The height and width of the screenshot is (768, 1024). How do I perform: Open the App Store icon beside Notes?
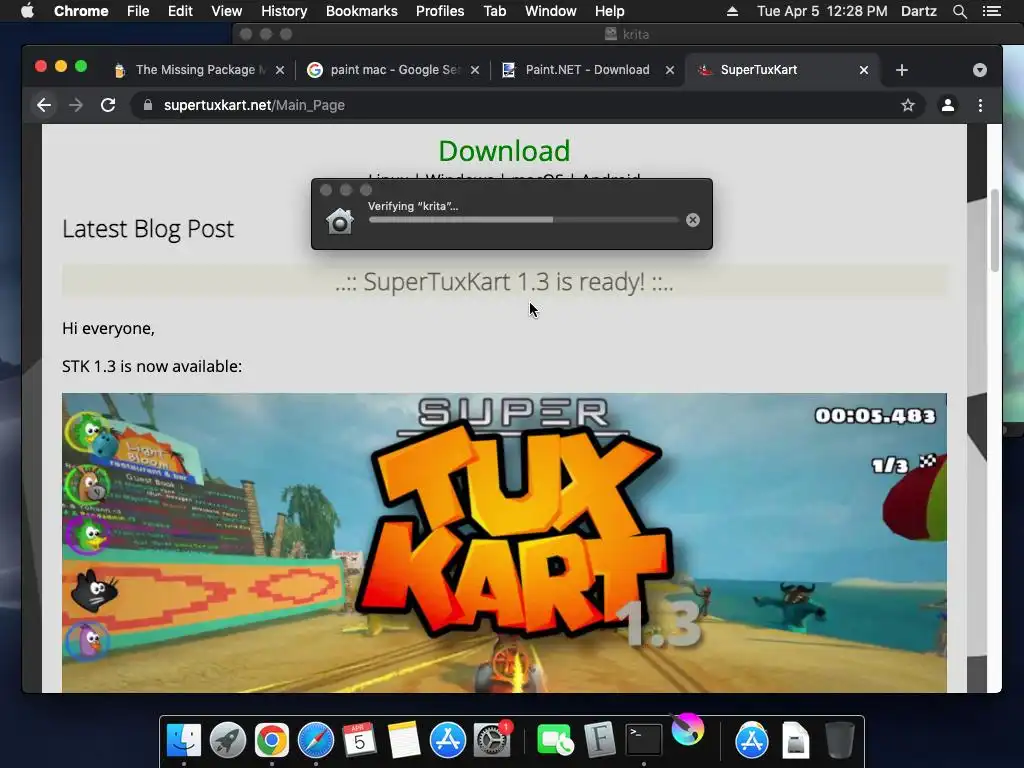pyautogui.click(x=447, y=741)
